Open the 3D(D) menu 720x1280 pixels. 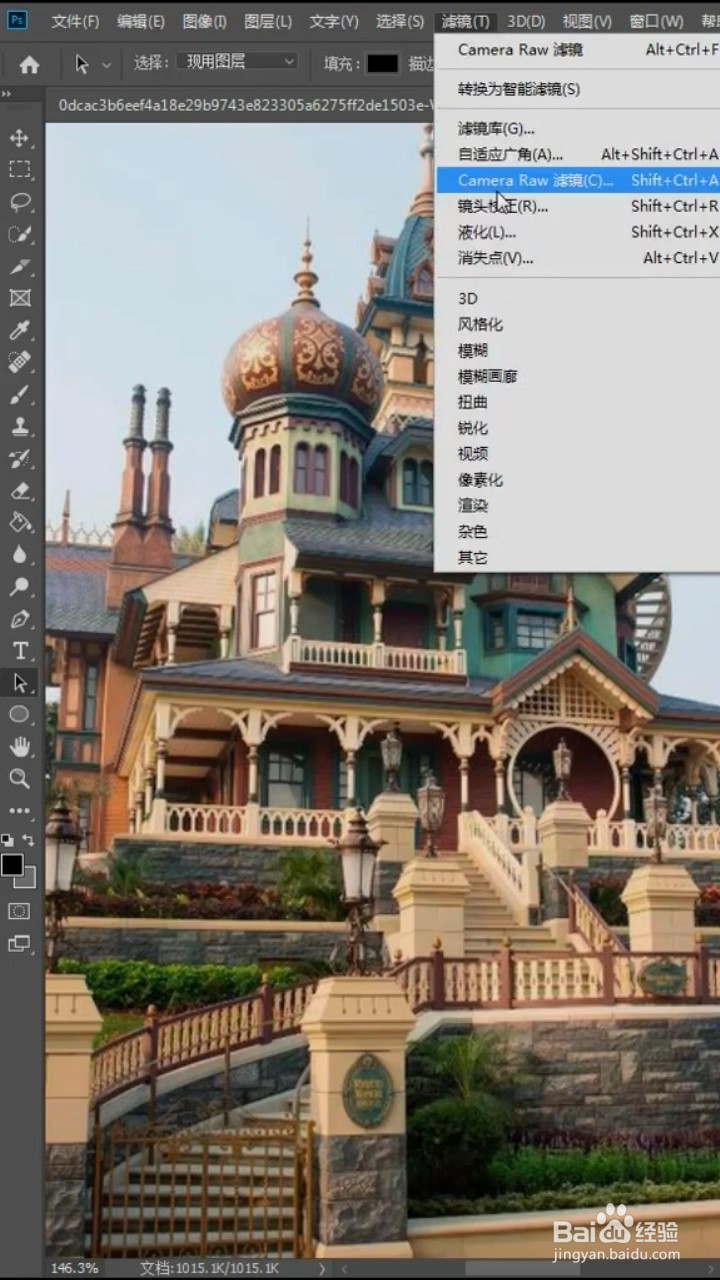click(526, 21)
